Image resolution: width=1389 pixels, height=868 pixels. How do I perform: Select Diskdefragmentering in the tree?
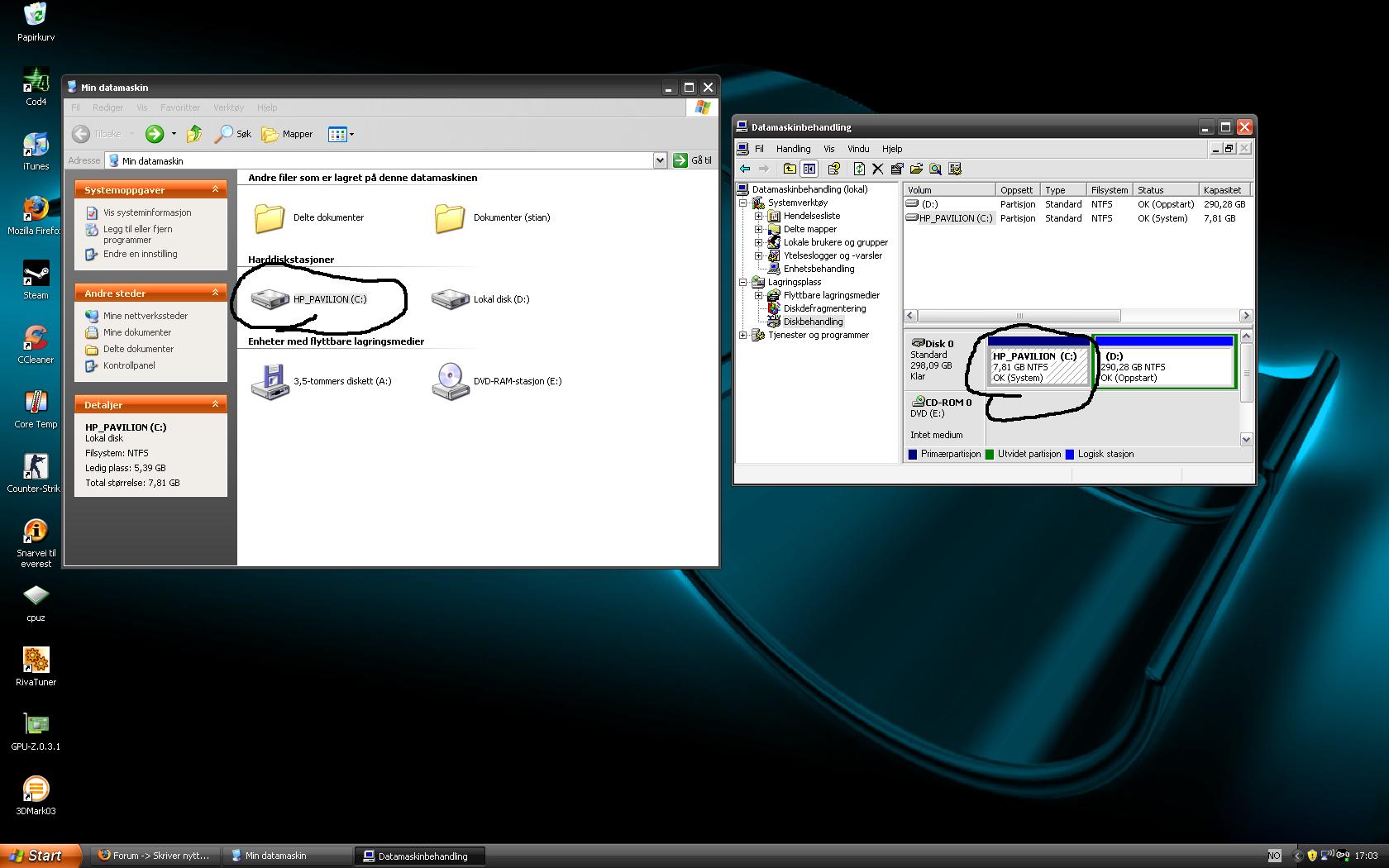[824, 308]
